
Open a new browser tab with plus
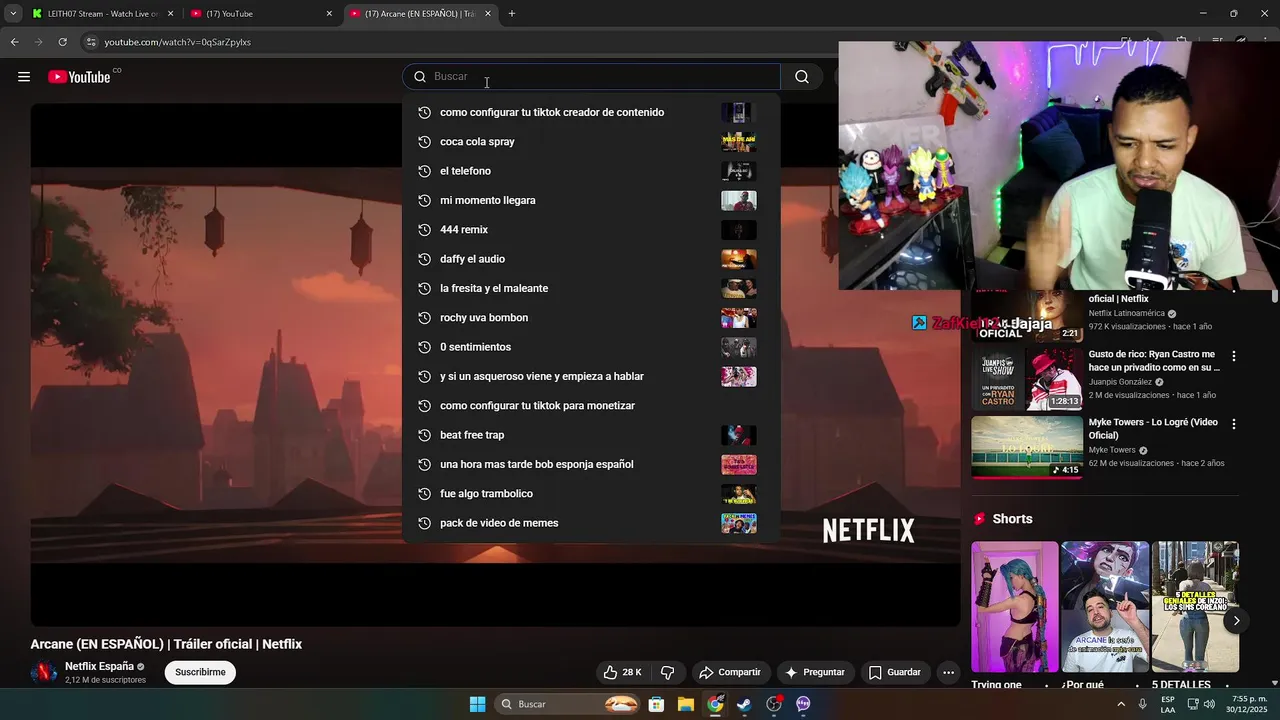tap(512, 14)
